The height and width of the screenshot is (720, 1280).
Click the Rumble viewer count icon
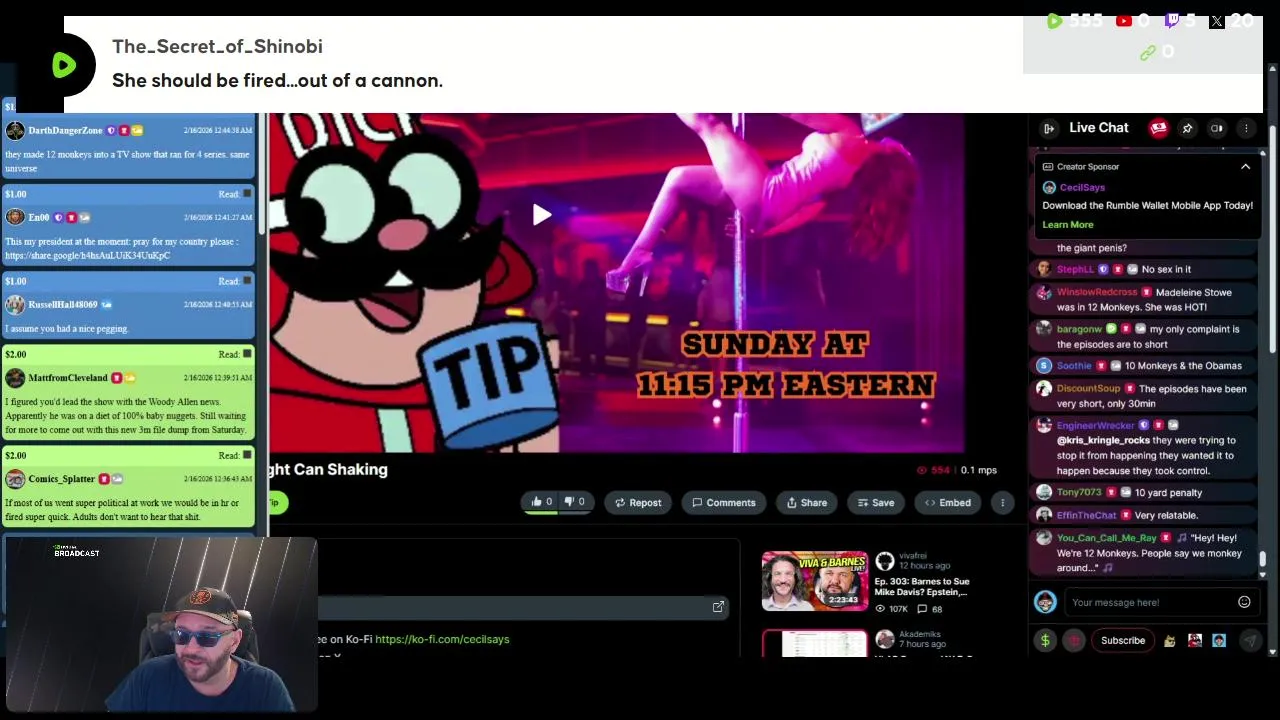point(1054,21)
